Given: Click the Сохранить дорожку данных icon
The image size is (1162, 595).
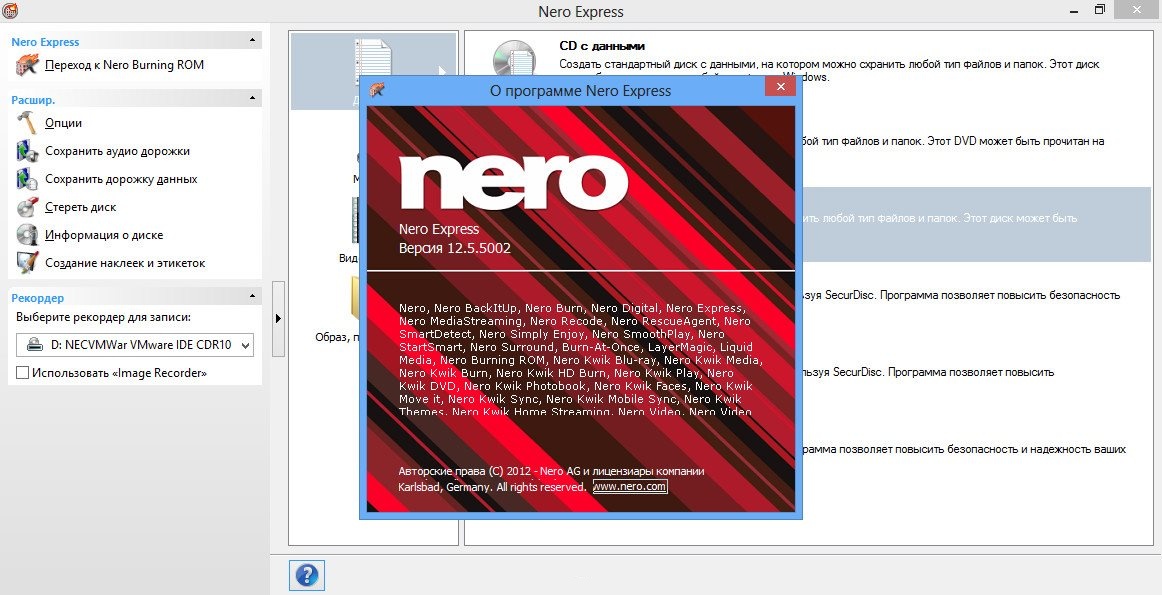Looking at the screenshot, I should click(x=28, y=179).
